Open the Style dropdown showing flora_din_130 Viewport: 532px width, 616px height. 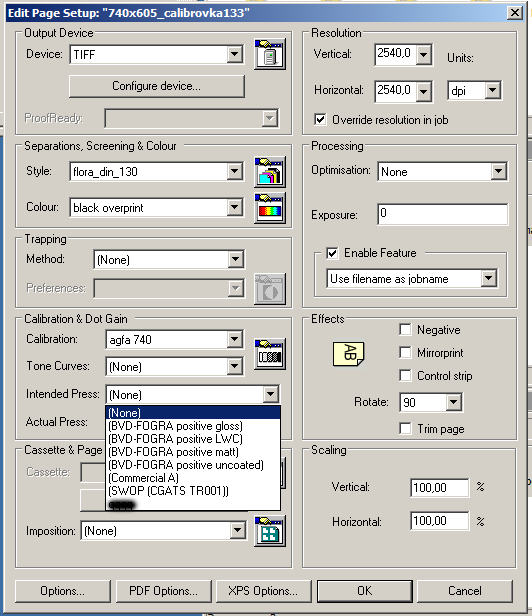[156, 172]
